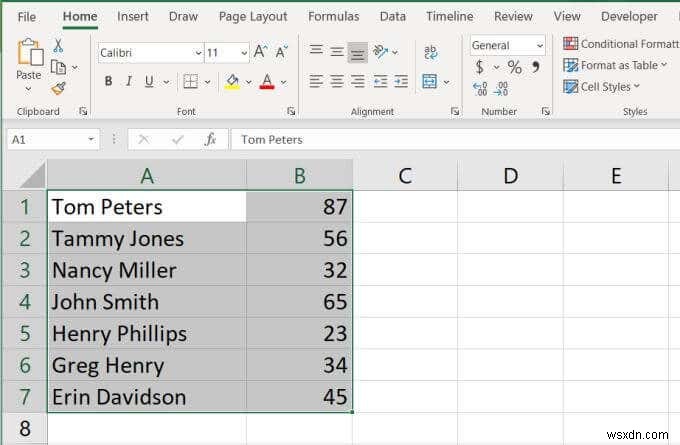Switch to the Developer tab
This screenshot has height=445, width=680.
[629, 16]
